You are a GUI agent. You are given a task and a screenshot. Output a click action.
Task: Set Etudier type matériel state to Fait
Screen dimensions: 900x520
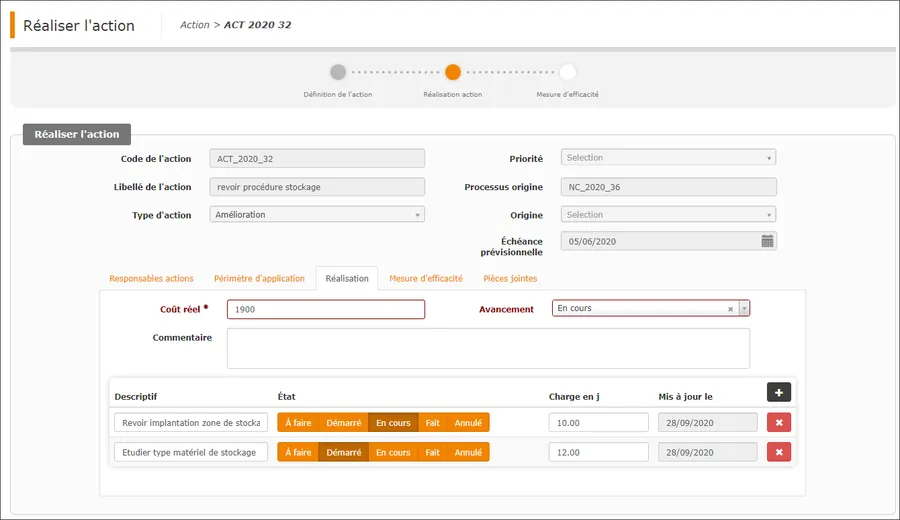tap(432, 452)
